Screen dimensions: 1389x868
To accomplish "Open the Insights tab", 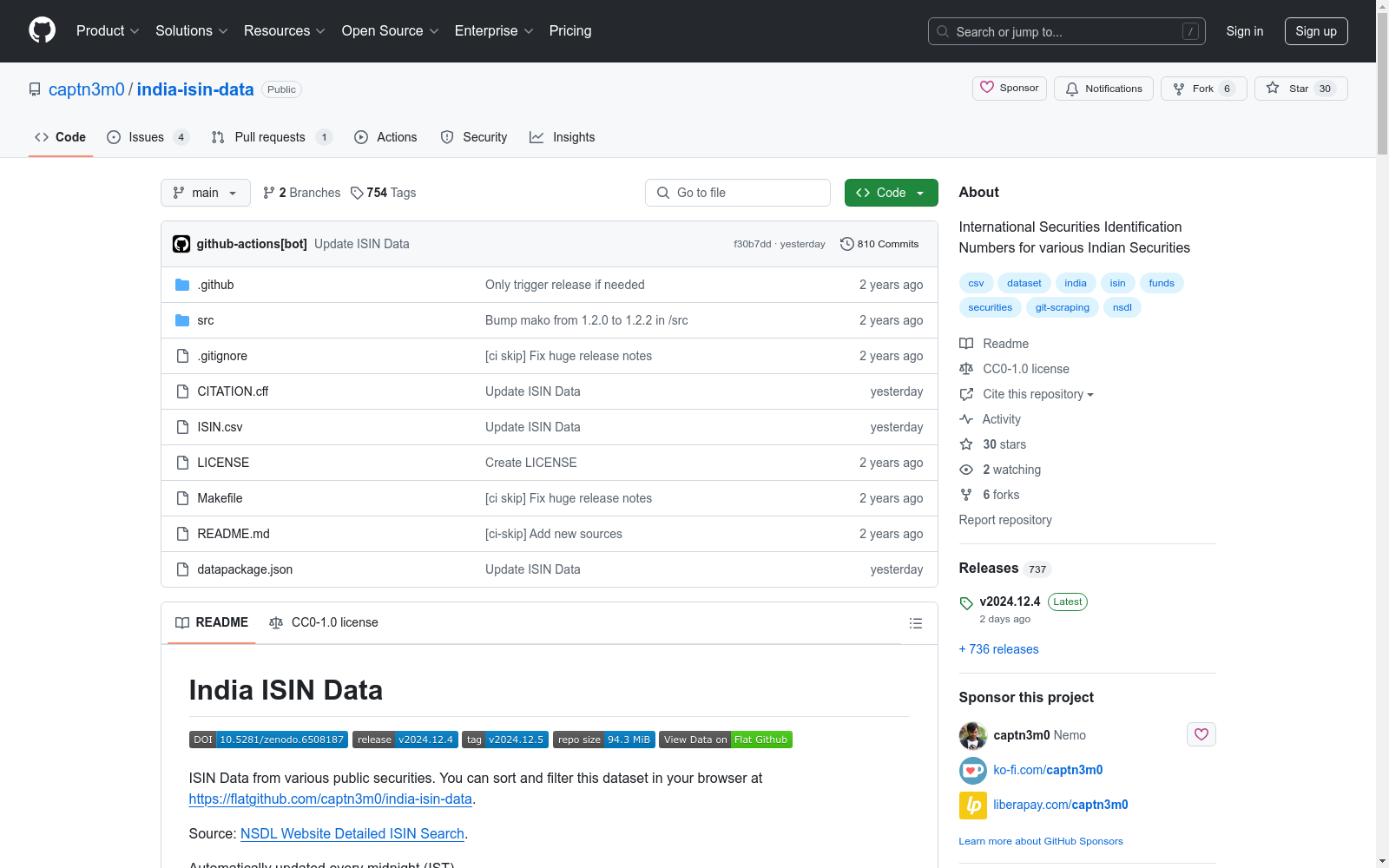I will (x=563, y=137).
